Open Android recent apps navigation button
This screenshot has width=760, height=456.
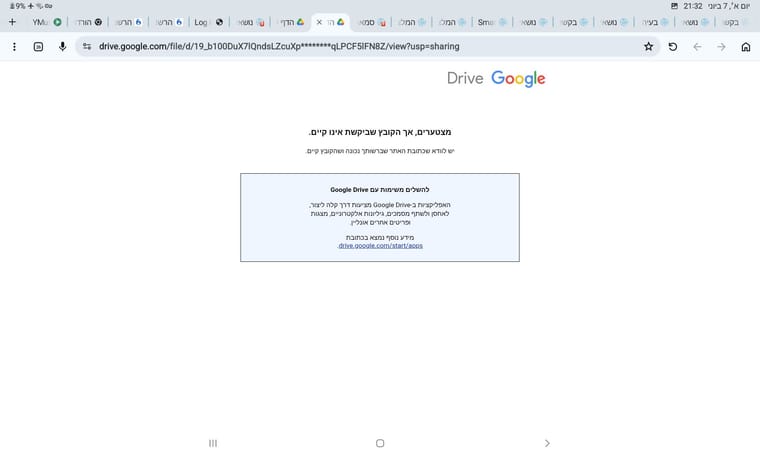(213, 443)
